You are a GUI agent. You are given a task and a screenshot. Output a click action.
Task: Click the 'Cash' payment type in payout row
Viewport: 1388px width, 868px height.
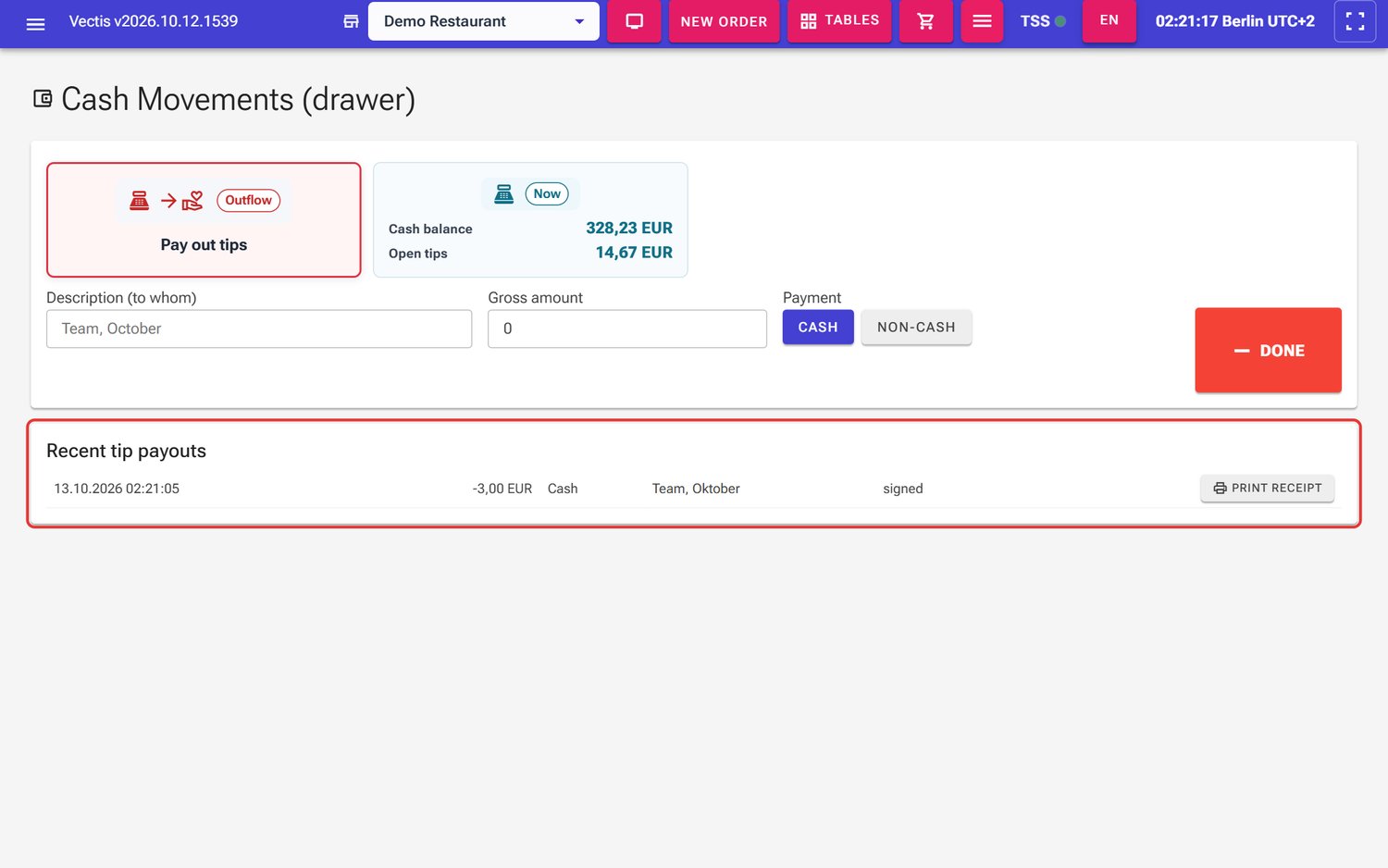coord(563,489)
